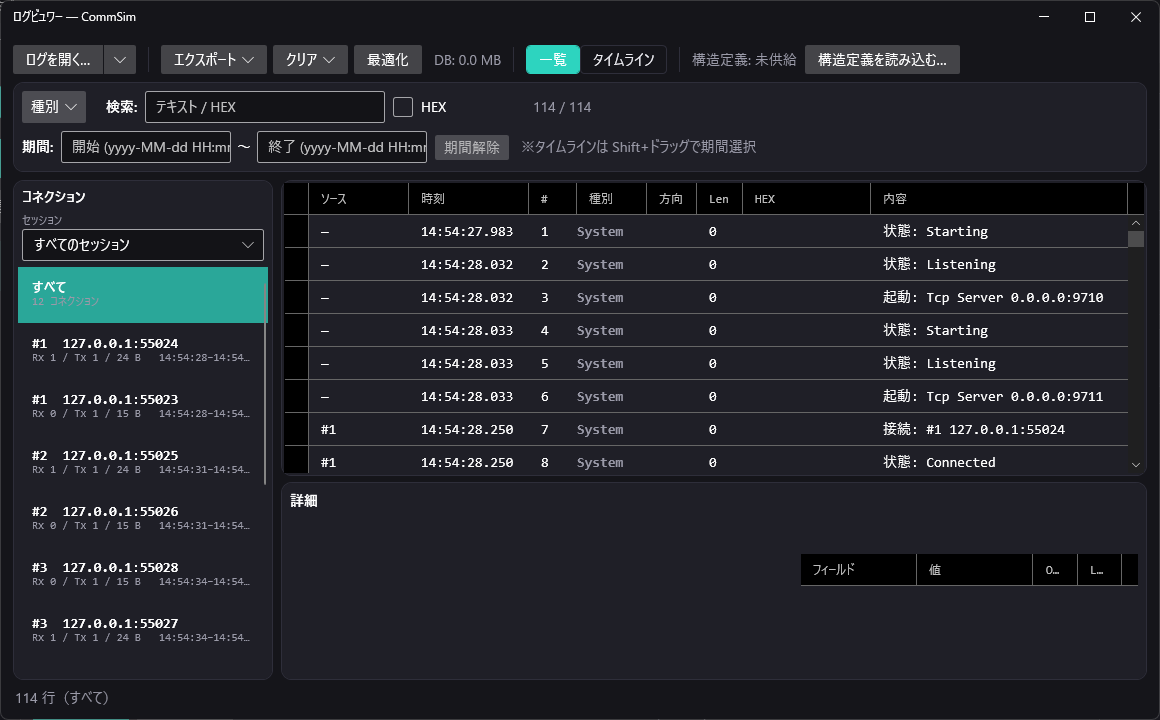Screen dimensions: 1160x720
Task: Switch to the タイムライン view
Action: [623, 60]
